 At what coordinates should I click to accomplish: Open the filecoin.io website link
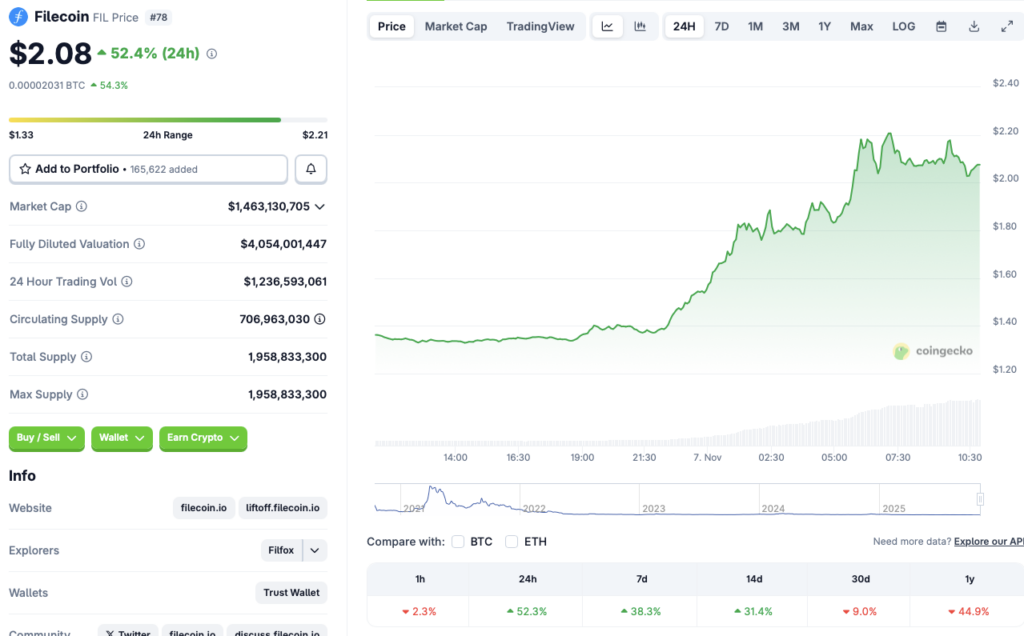pos(204,507)
